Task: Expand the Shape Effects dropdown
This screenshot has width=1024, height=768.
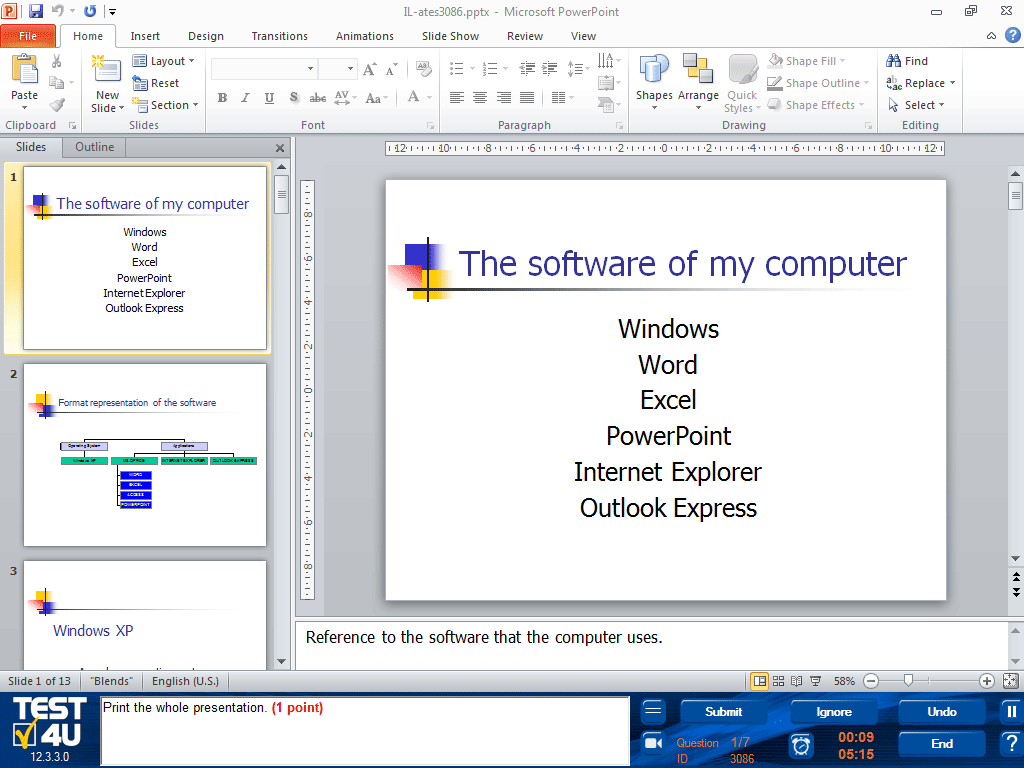Action: pos(815,105)
